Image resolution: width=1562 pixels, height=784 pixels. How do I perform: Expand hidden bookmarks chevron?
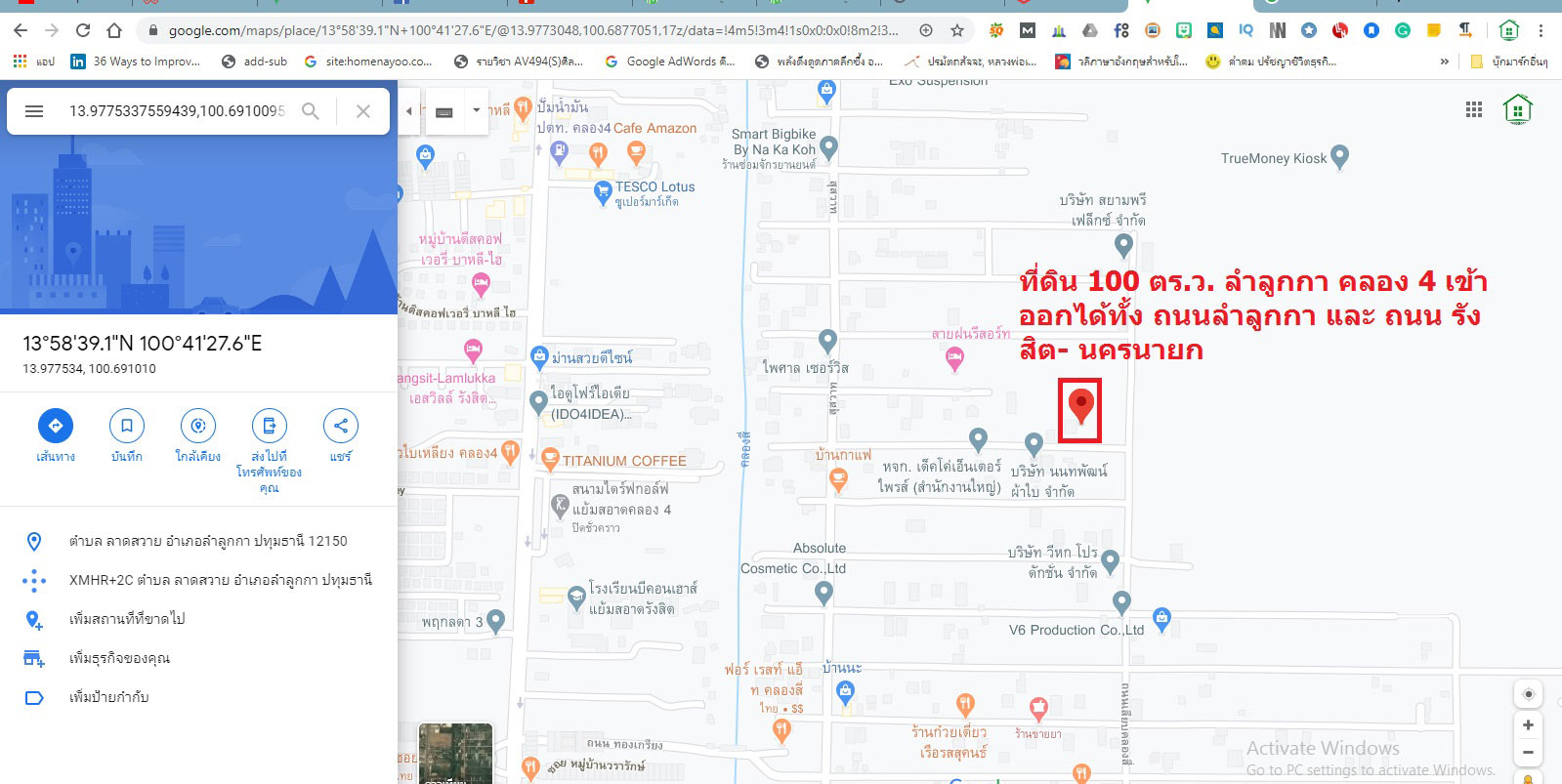(x=1445, y=62)
